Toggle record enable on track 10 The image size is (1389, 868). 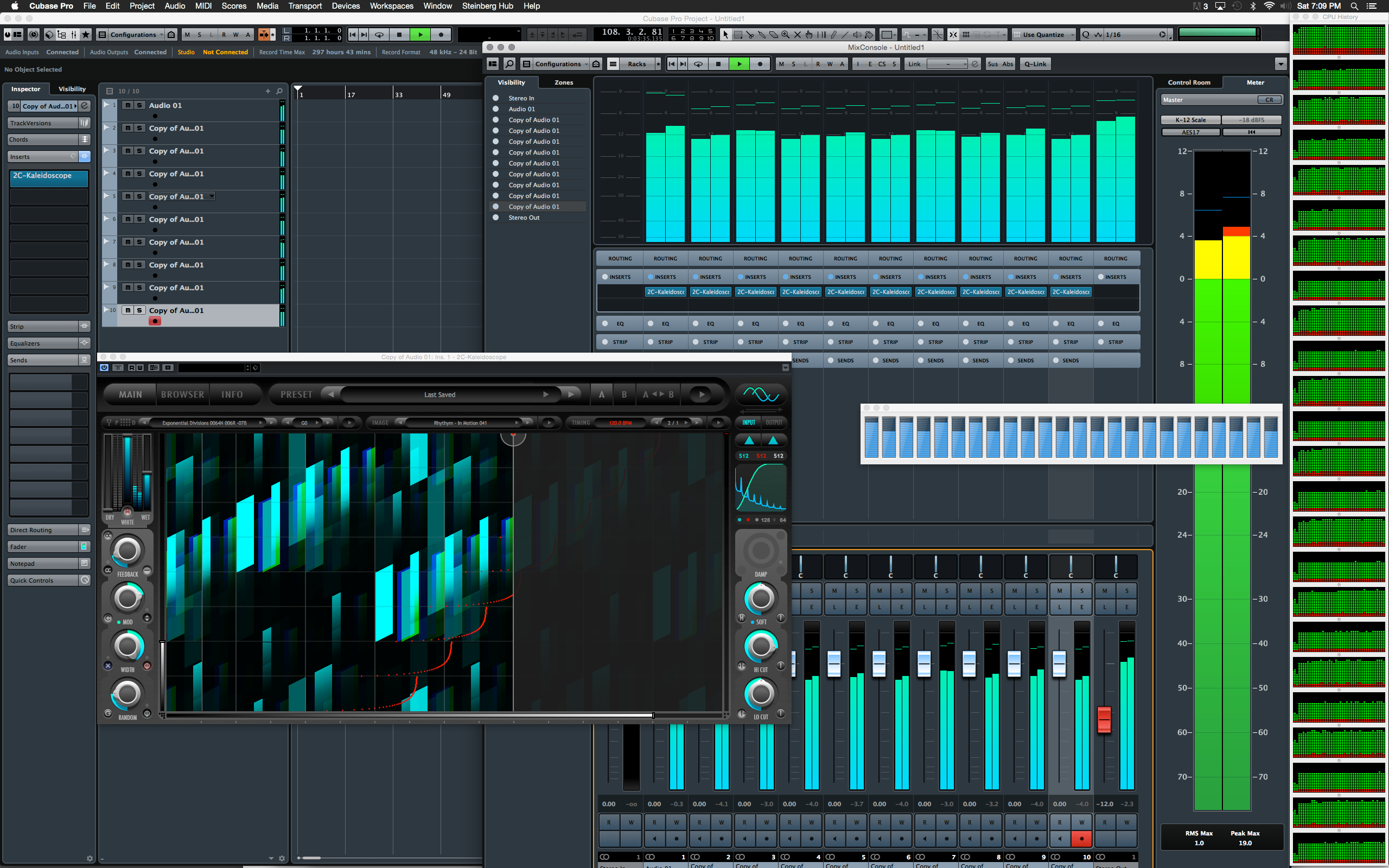[x=155, y=322]
